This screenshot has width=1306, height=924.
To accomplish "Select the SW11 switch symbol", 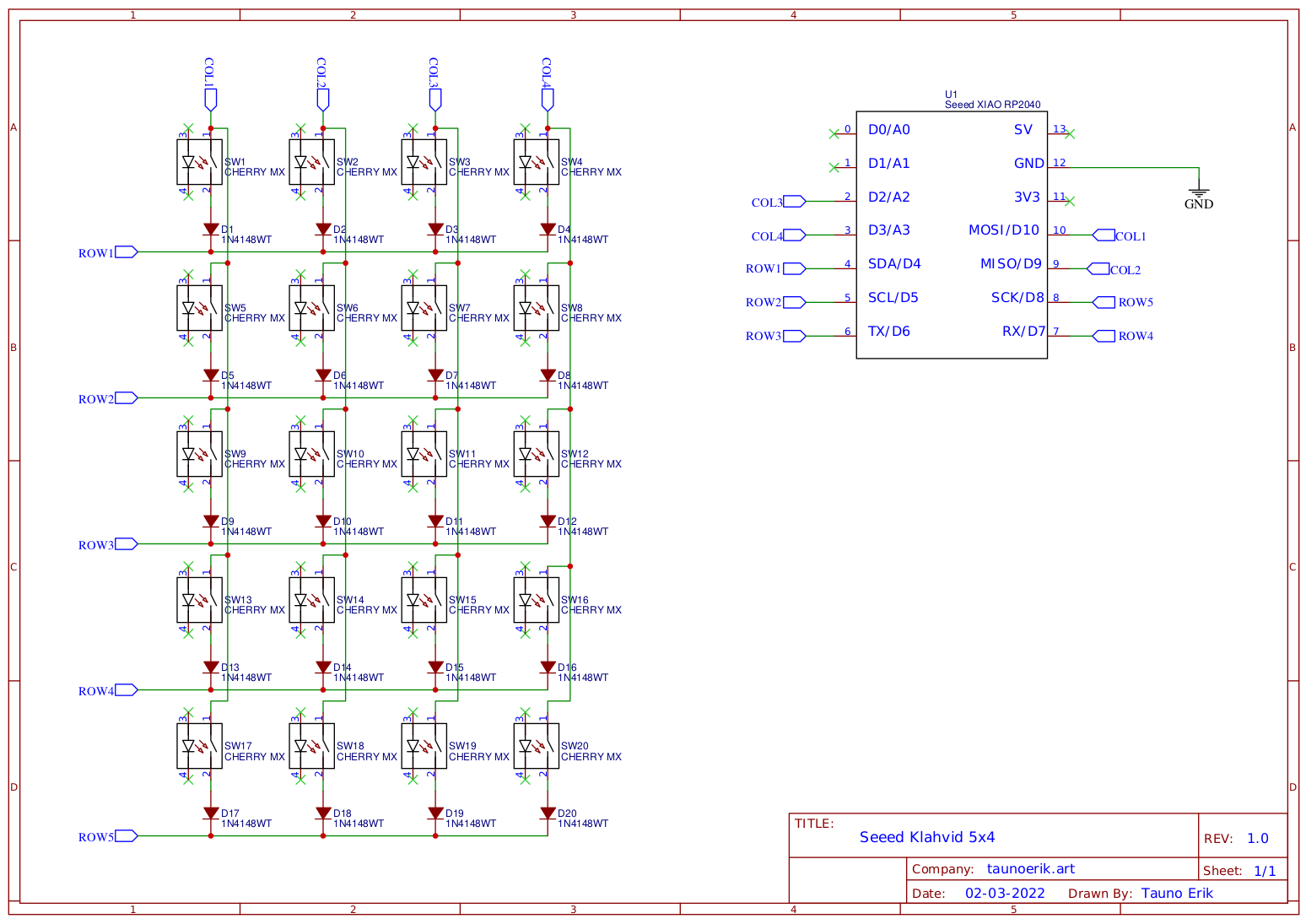I will [x=424, y=454].
